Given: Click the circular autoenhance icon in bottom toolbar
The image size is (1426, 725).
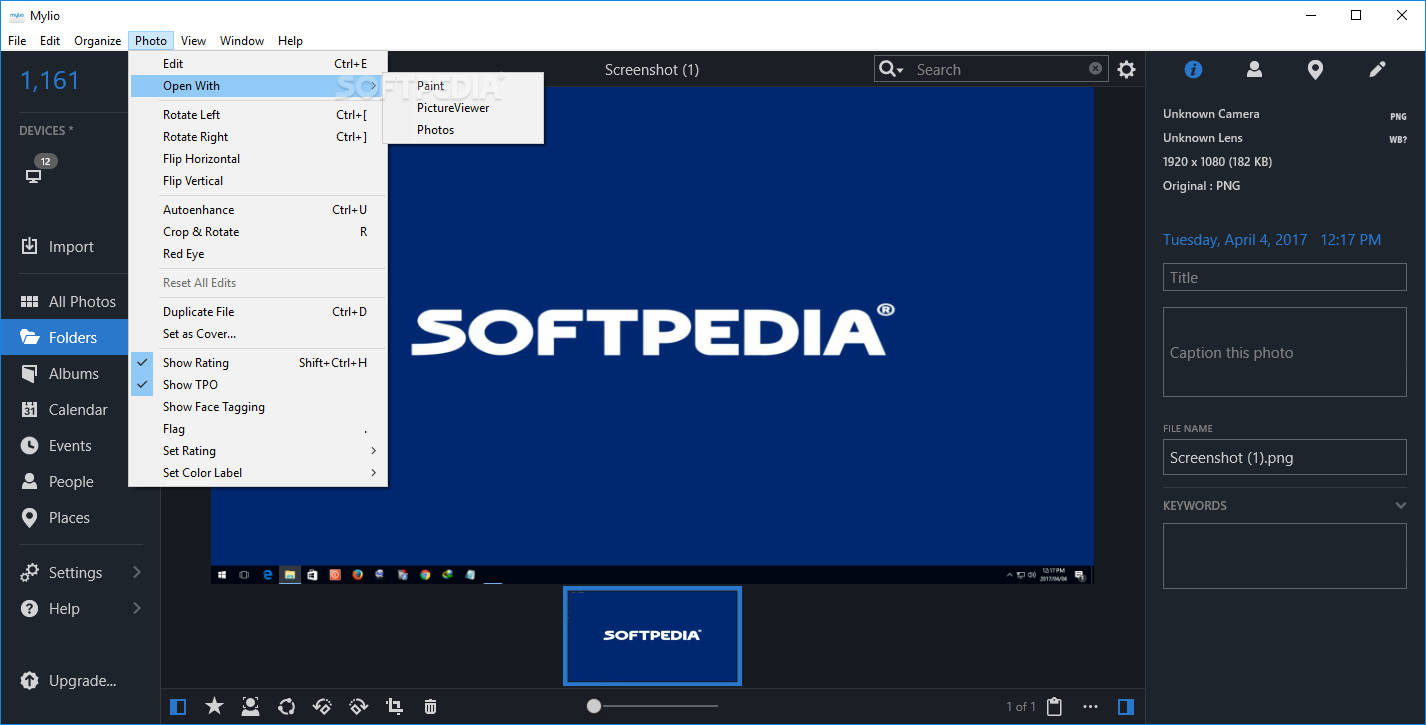Looking at the screenshot, I should [x=286, y=707].
